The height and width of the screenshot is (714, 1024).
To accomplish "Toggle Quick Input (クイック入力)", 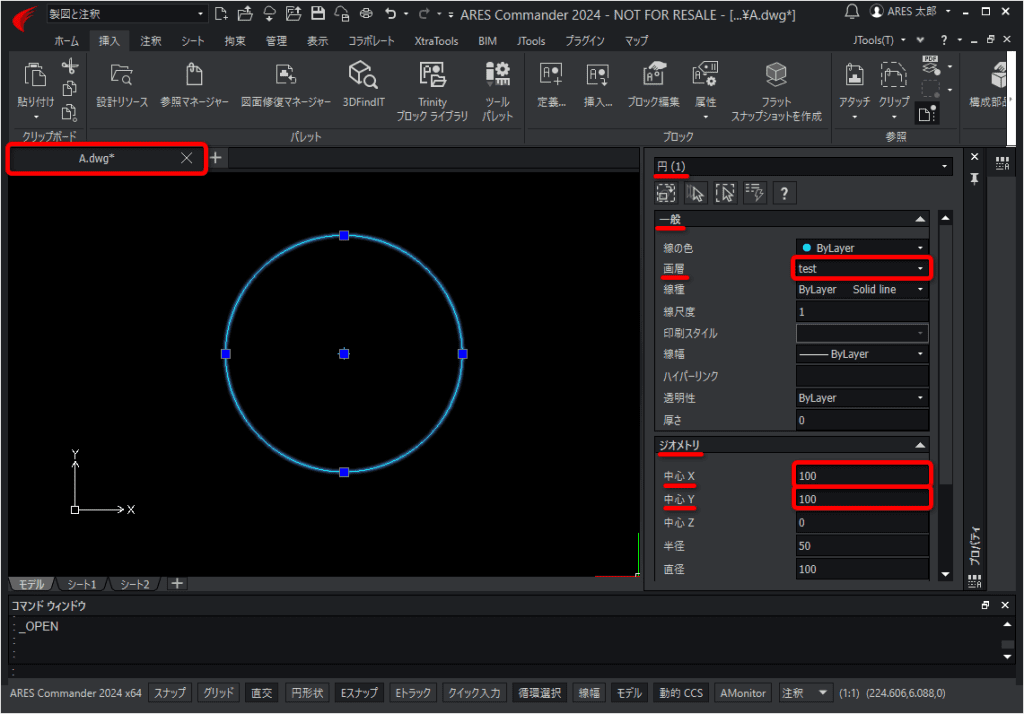I will [x=474, y=693].
